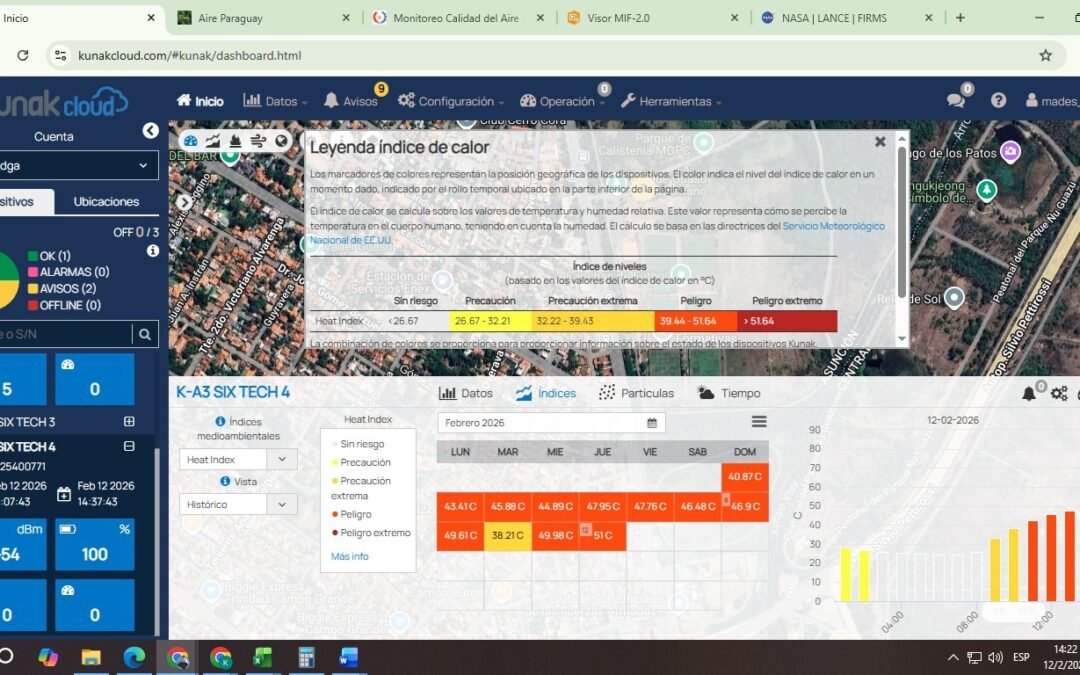This screenshot has width=1080, height=675.
Task: Open the Heat Index dropdown
Action: (x=238, y=459)
